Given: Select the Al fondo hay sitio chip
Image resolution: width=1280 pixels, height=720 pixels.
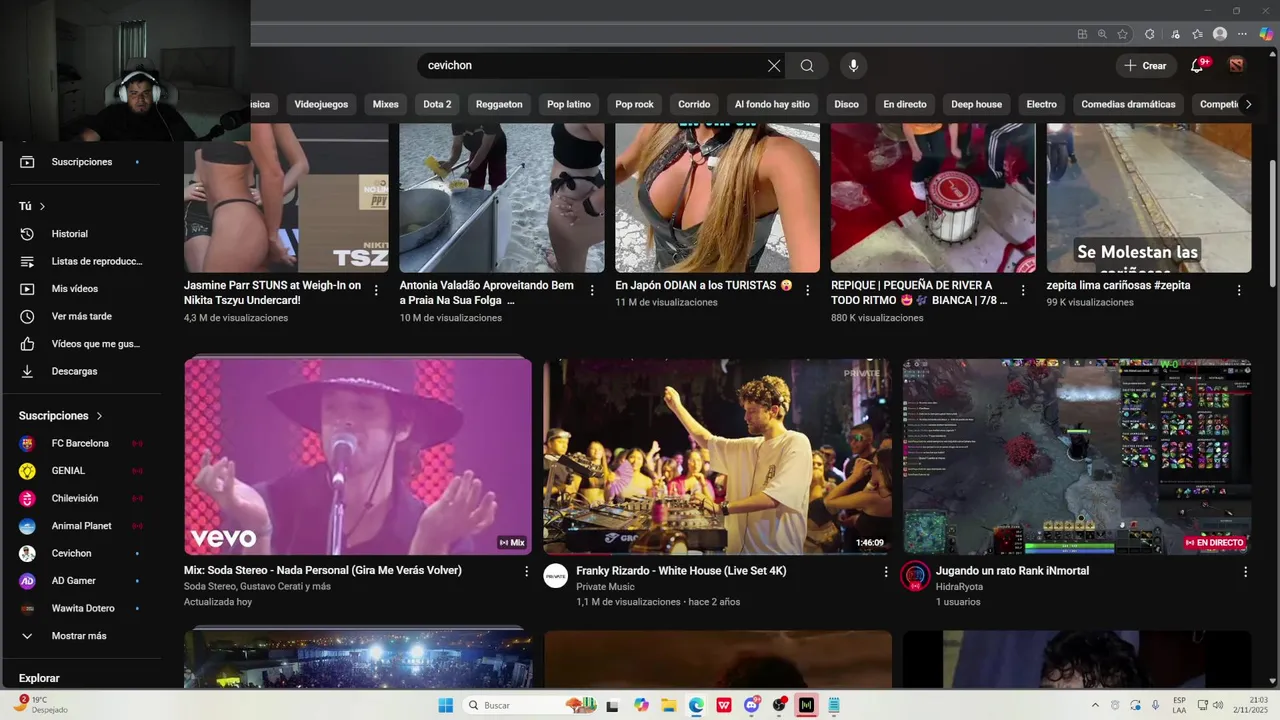Looking at the screenshot, I should (772, 104).
